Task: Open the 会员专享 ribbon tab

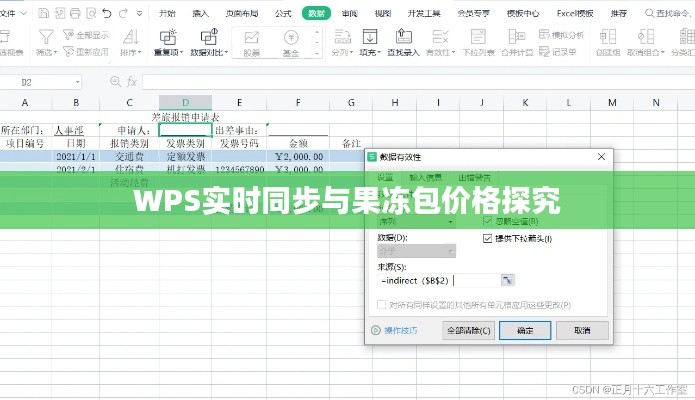Action: point(473,13)
